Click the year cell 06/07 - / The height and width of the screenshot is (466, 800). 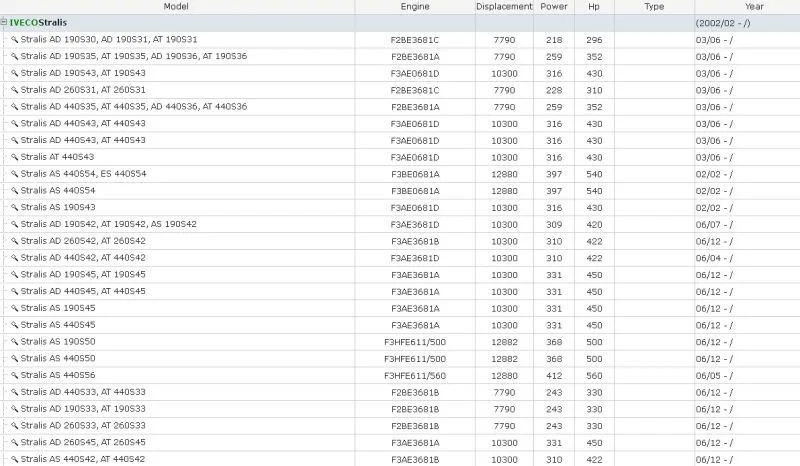pyautogui.click(x=714, y=225)
